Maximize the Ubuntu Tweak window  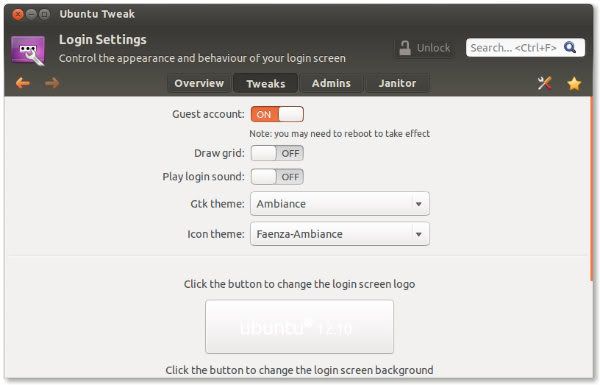click(44, 15)
